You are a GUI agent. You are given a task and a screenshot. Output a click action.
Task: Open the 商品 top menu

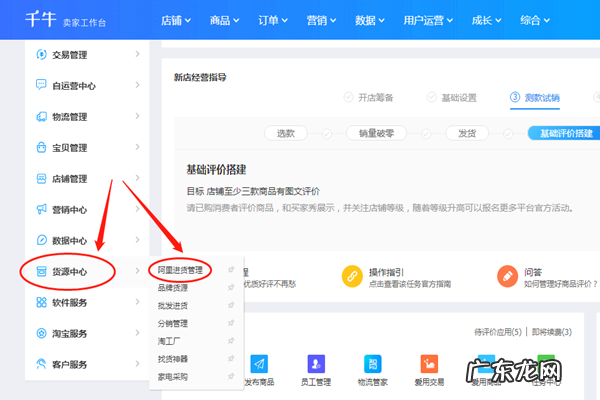click(224, 20)
